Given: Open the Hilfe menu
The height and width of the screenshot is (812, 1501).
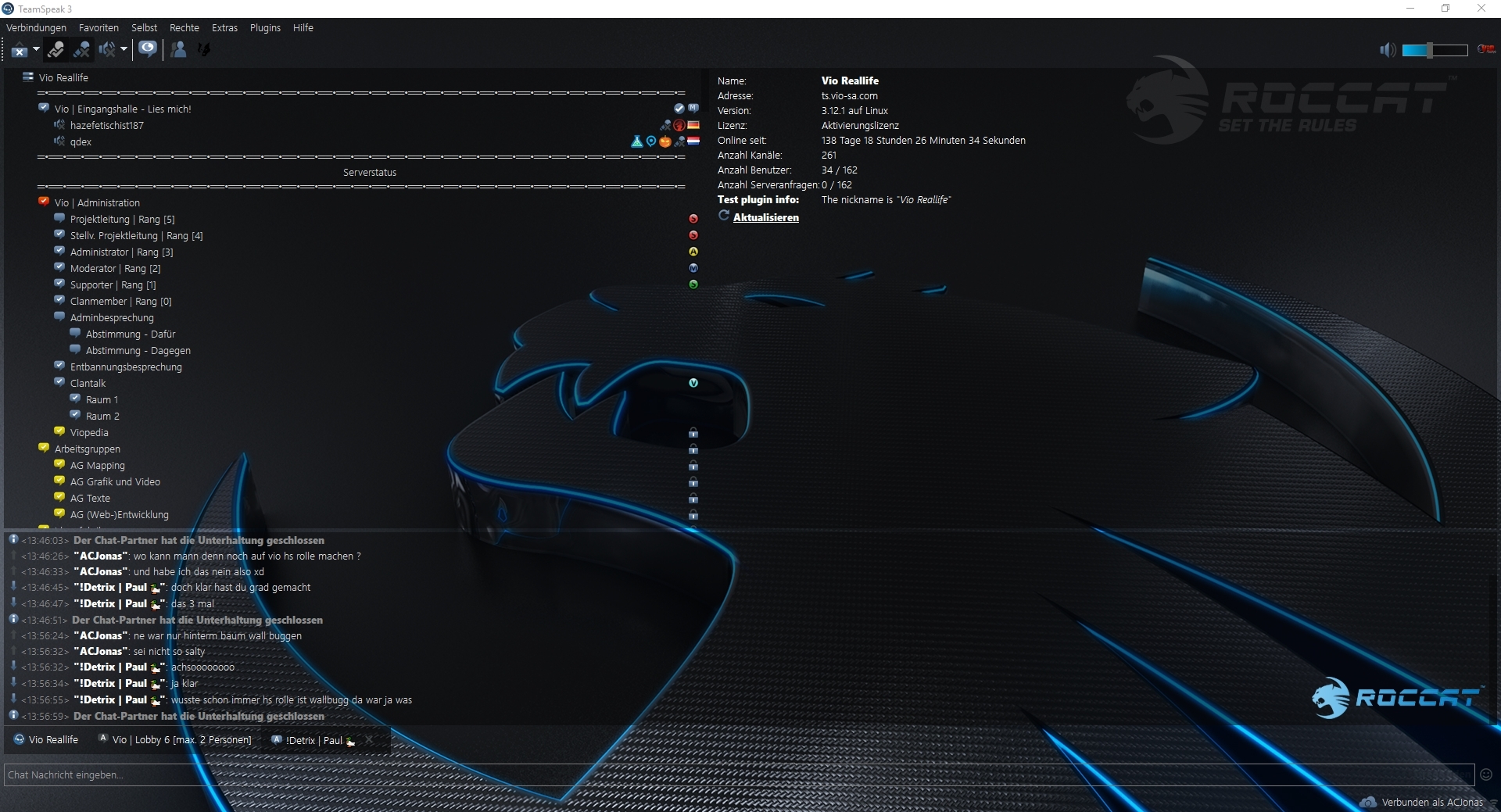Looking at the screenshot, I should click(x=303, y=28).
